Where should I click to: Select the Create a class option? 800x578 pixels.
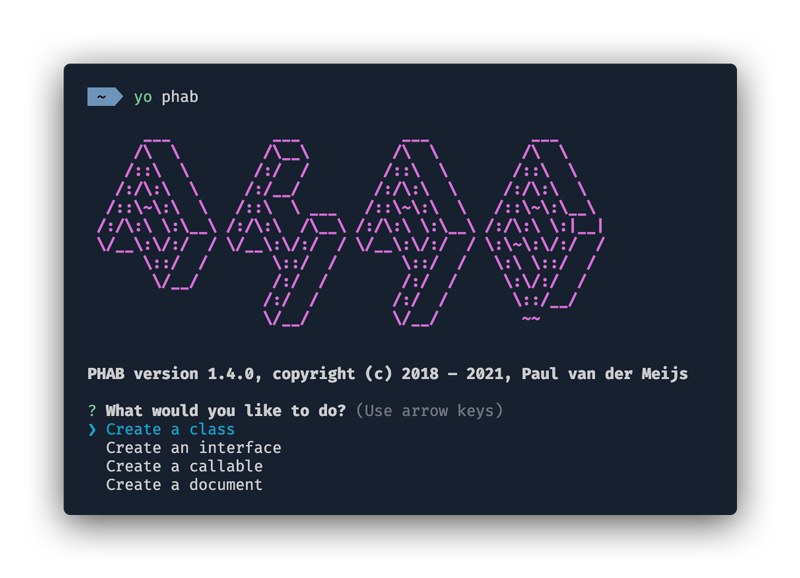click(170, 430)
